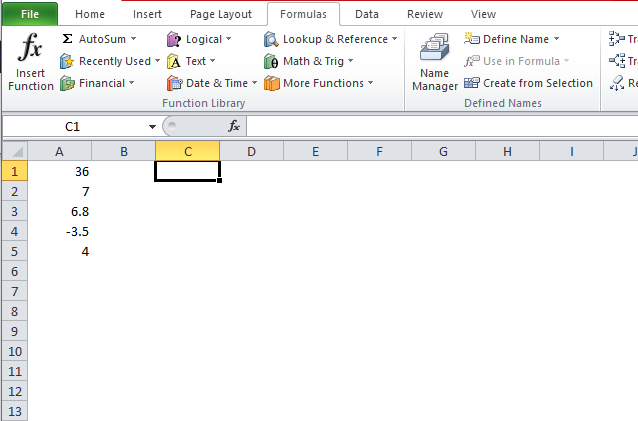Viewport: 638px width, 421px height.
Task: Open the Recently Used functions icon
Action: pyautogui.click(x=67, y=61)
